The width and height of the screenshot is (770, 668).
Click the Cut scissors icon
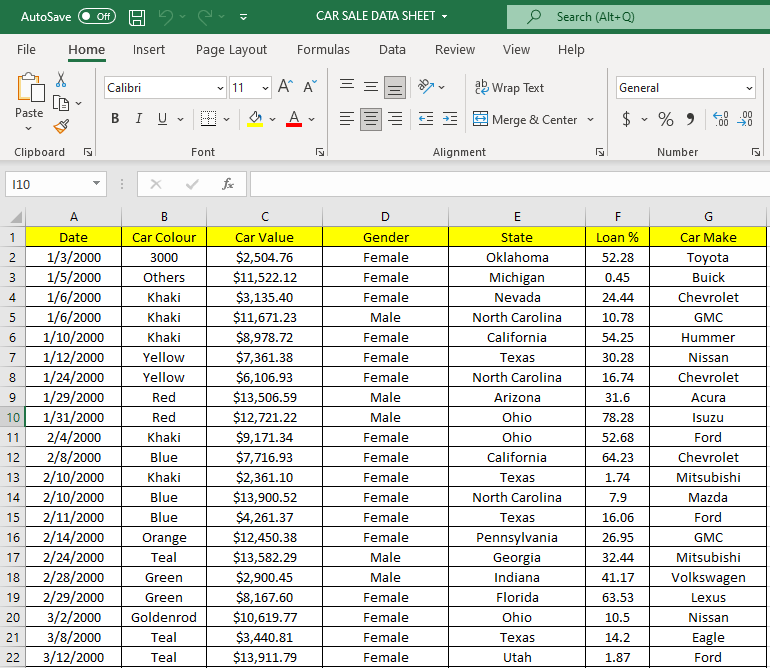pos(61,79)
